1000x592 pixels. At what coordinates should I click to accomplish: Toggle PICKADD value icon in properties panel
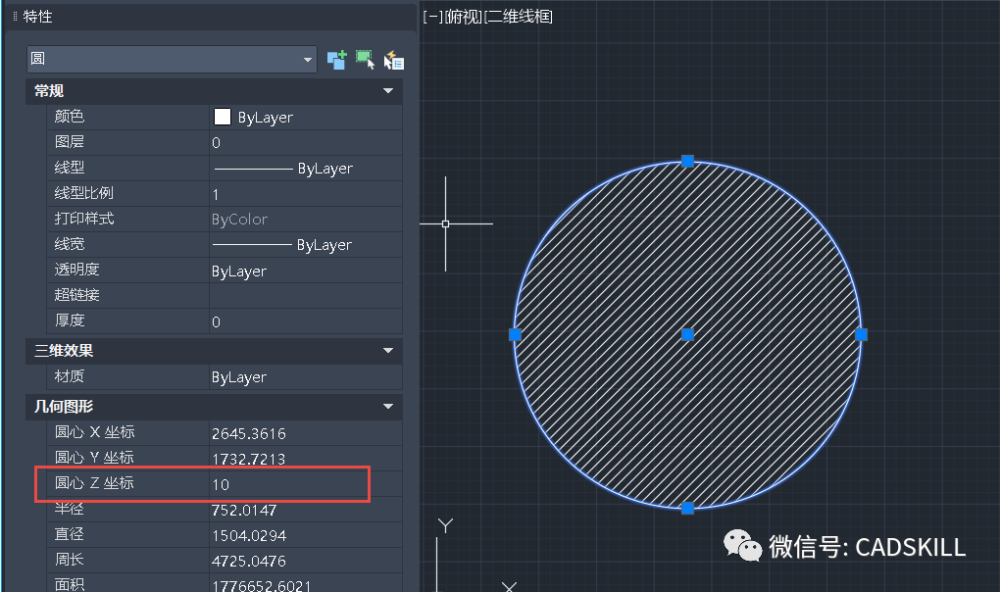pos(336,60)
